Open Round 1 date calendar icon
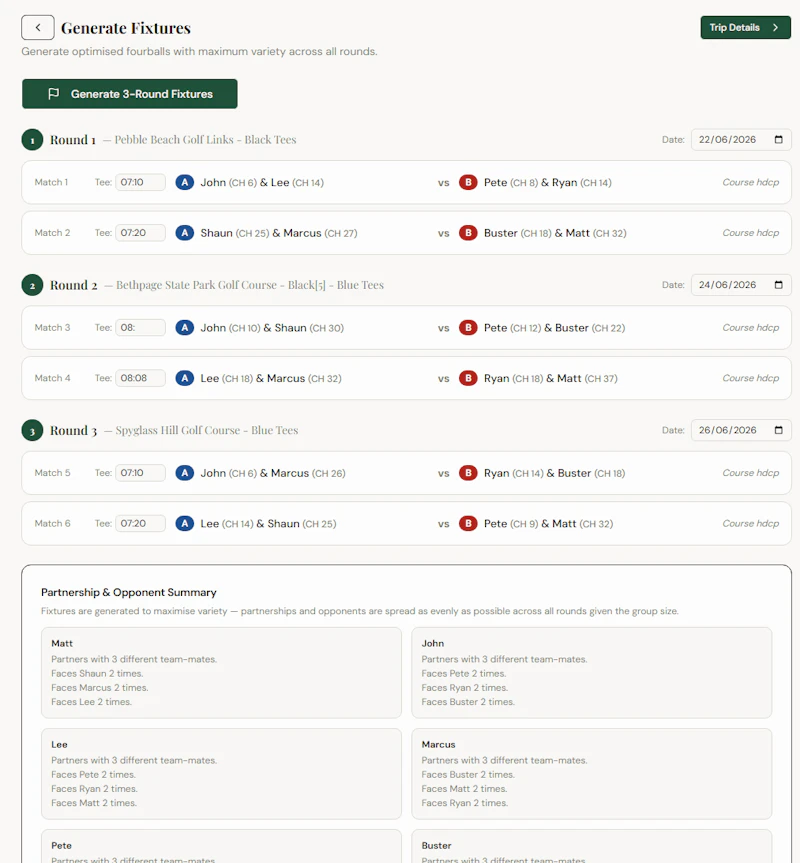The width and height of the screenshot is (800, 863). [779, 139]
